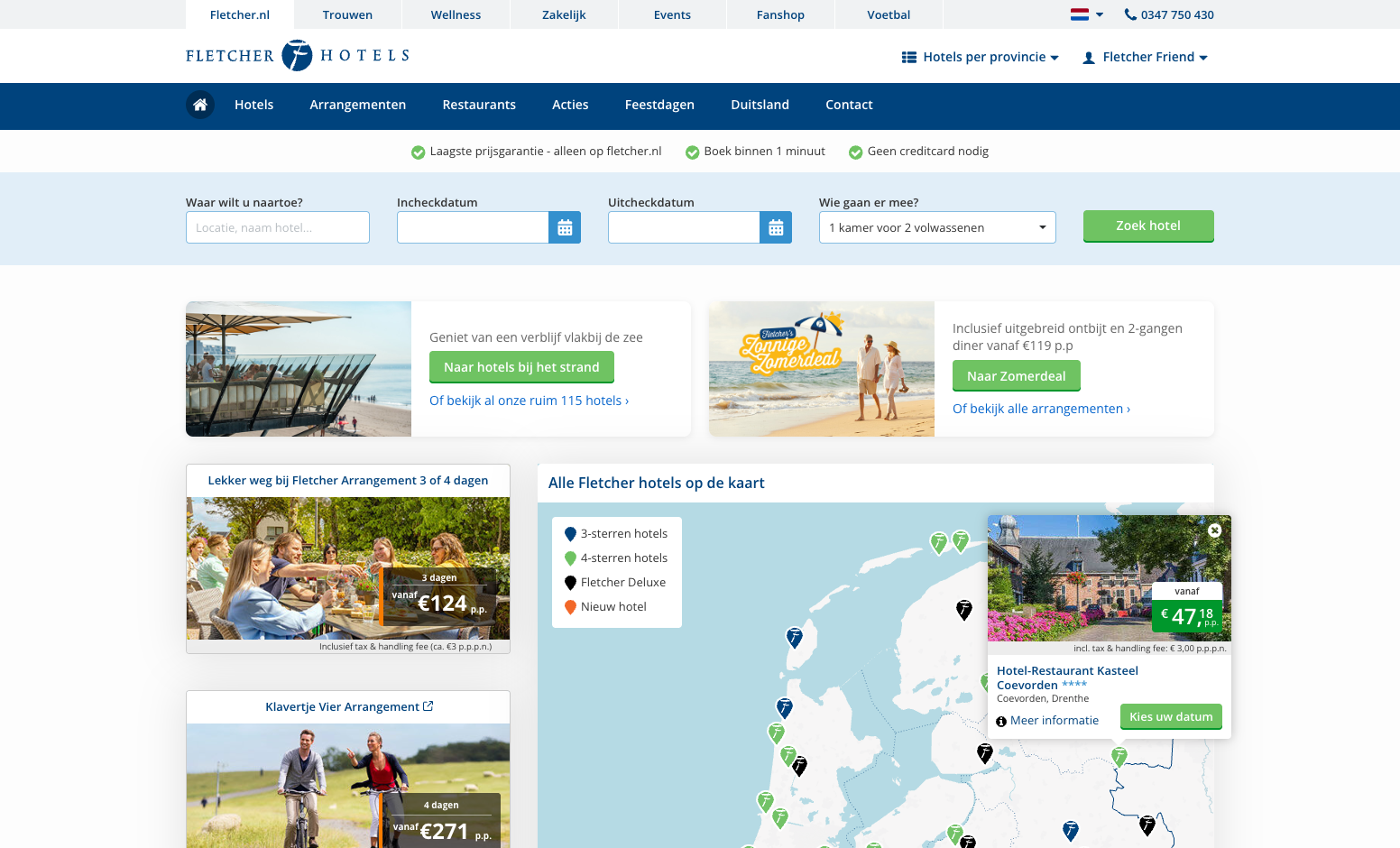Viewport: 1400px width, 848px height.
Task: Click the orange Nieuw hotel legend pin
Action: 570,607
